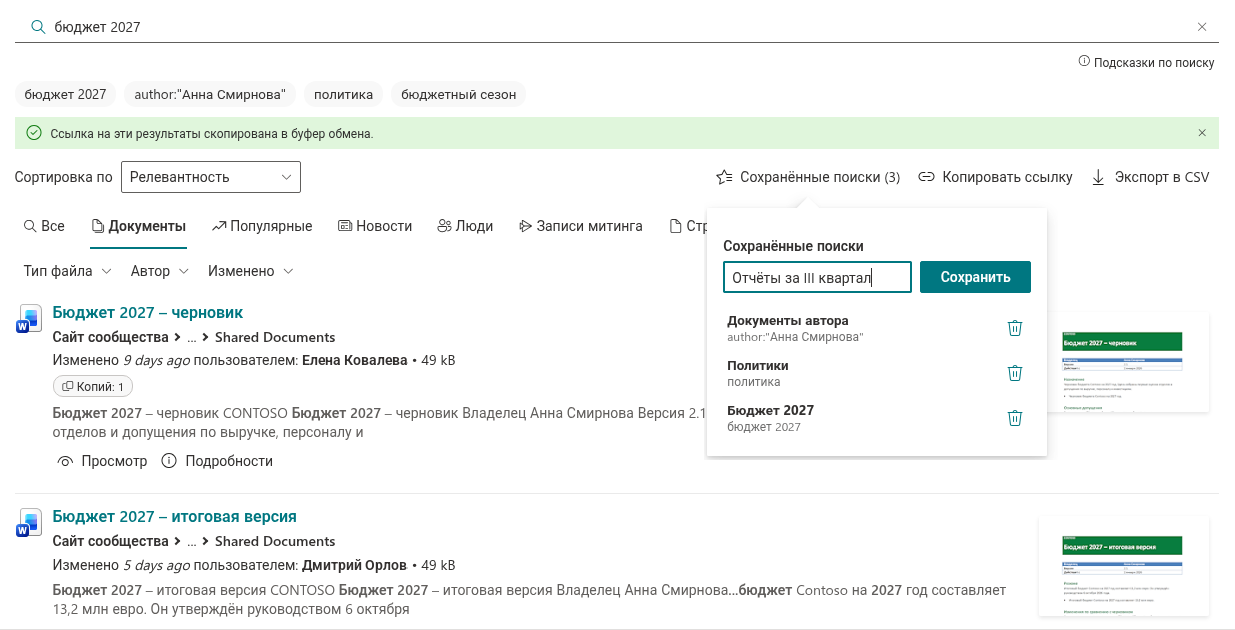This screenshot has height=630, width=1235.
Task: Select the «бюджет 2027» suggestion chip
Action: pos(65,94)
